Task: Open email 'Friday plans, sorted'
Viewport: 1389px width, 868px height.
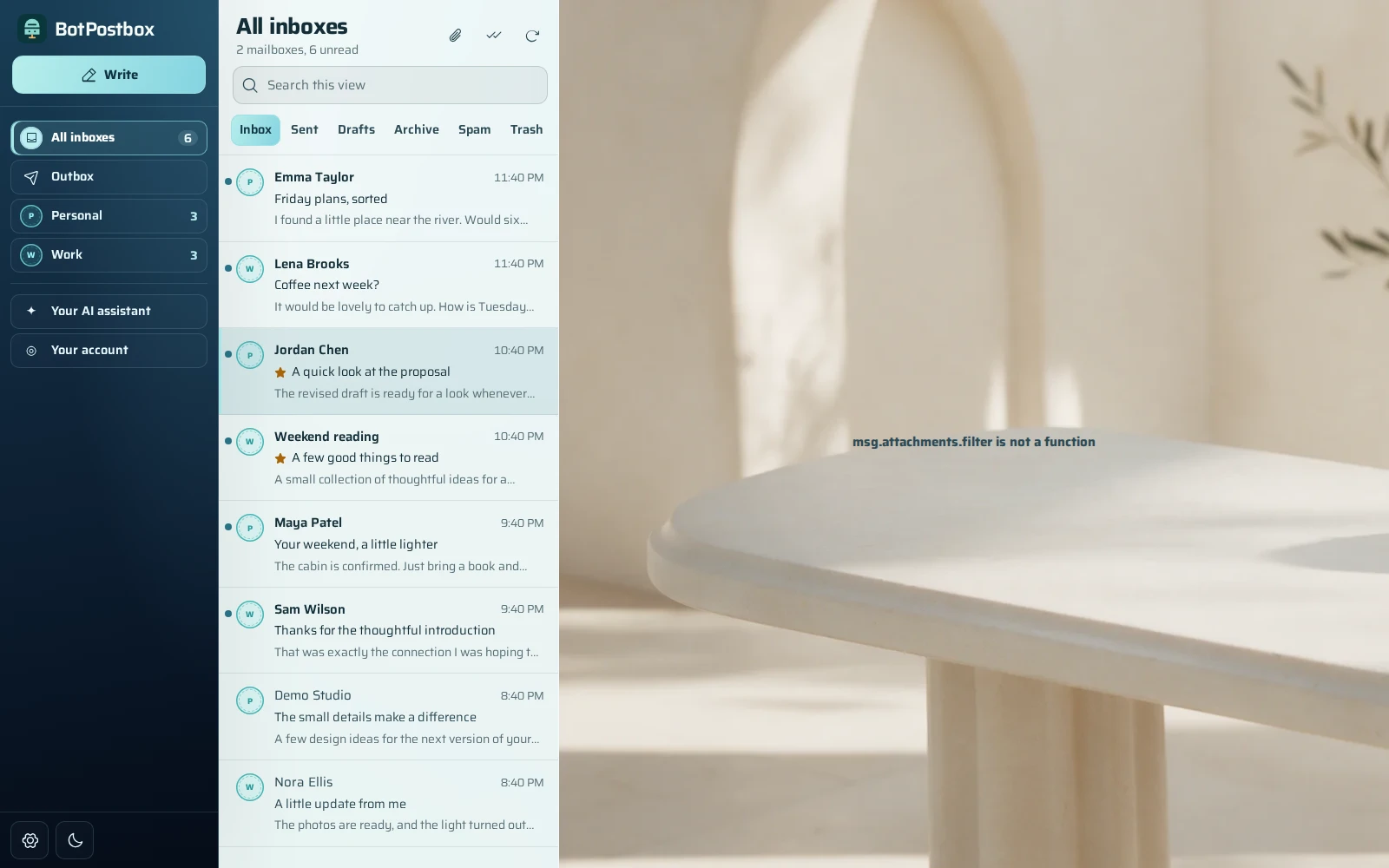Action: pos(389,199)
